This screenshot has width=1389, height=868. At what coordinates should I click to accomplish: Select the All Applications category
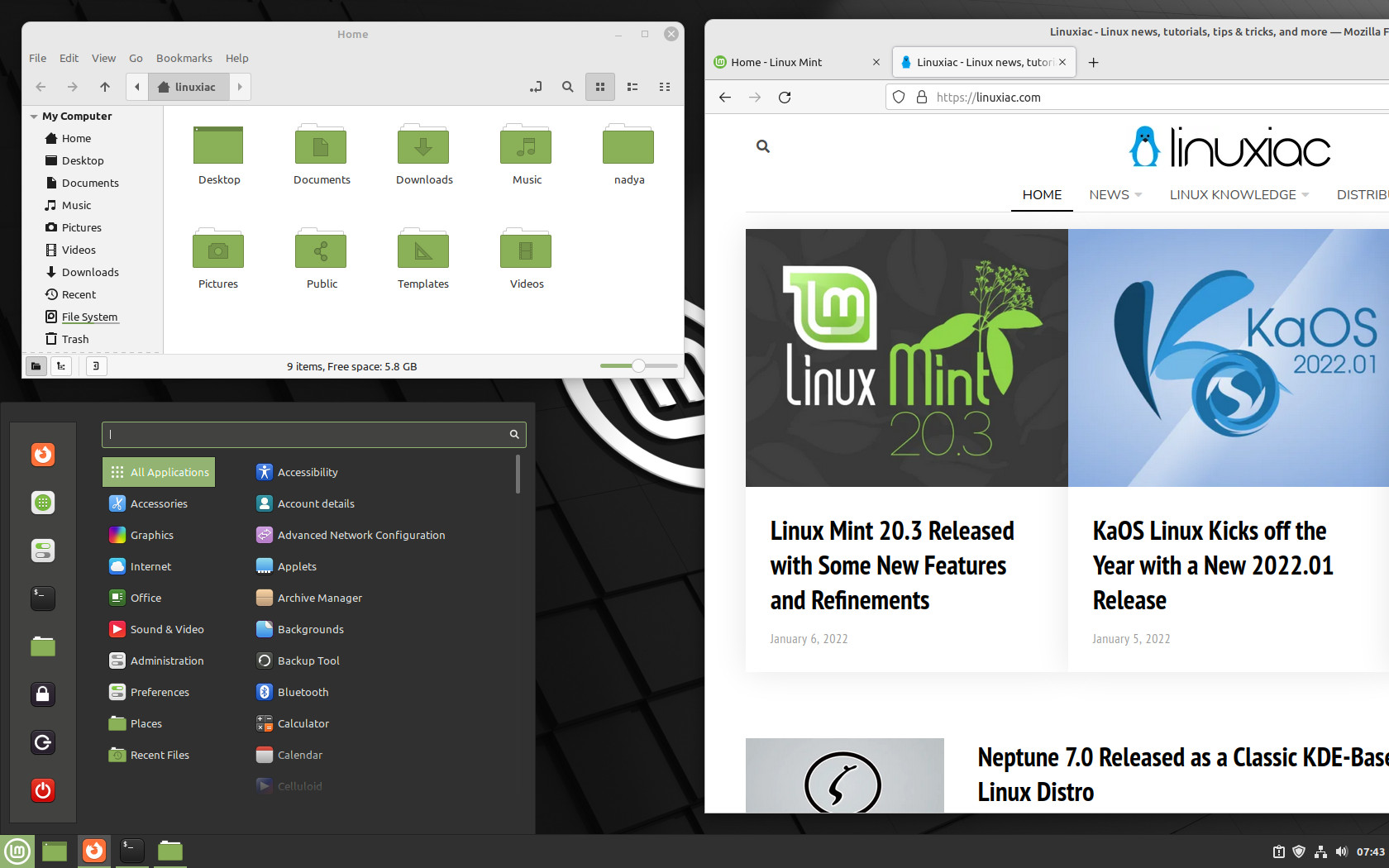[160, 472]
